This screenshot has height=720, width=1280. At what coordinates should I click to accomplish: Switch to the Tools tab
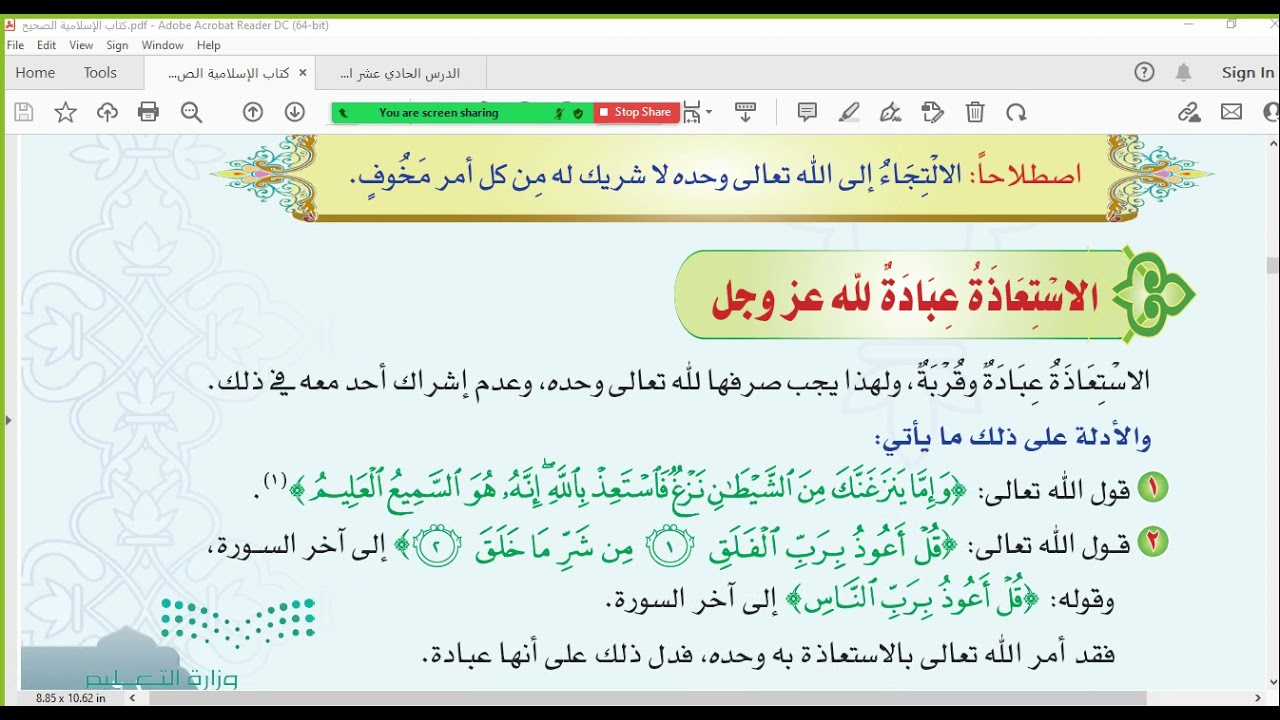pos(100,72)
